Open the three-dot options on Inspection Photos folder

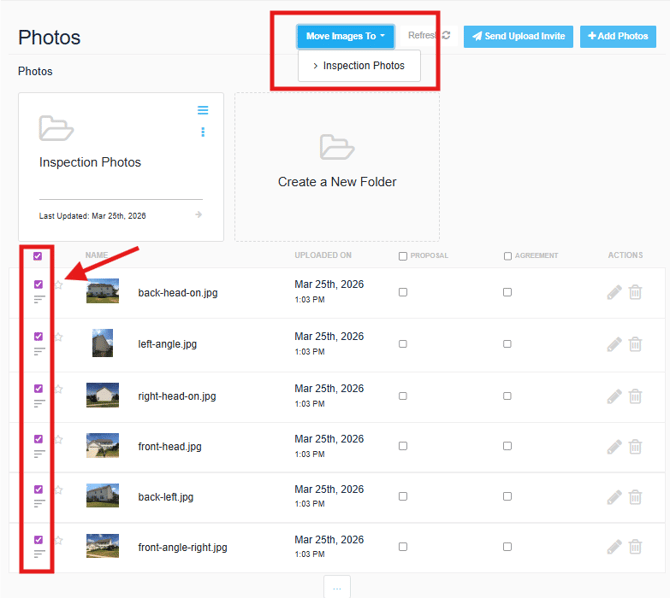click(x=203, y=132)
